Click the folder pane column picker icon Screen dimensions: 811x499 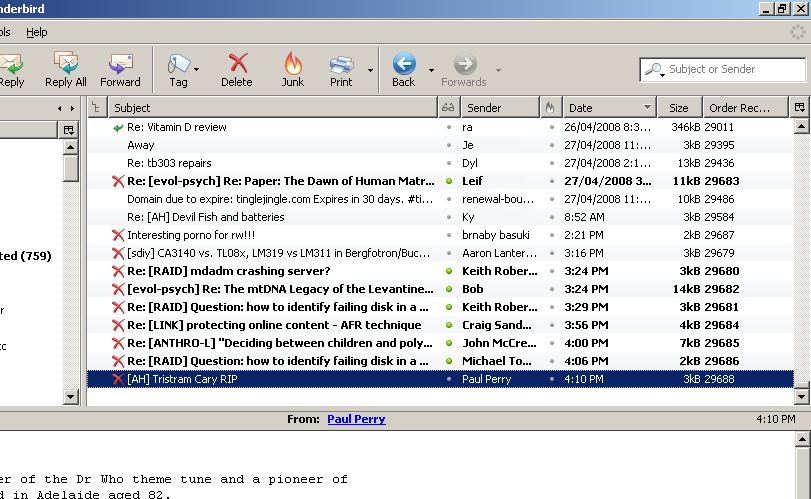click(69, 130)
